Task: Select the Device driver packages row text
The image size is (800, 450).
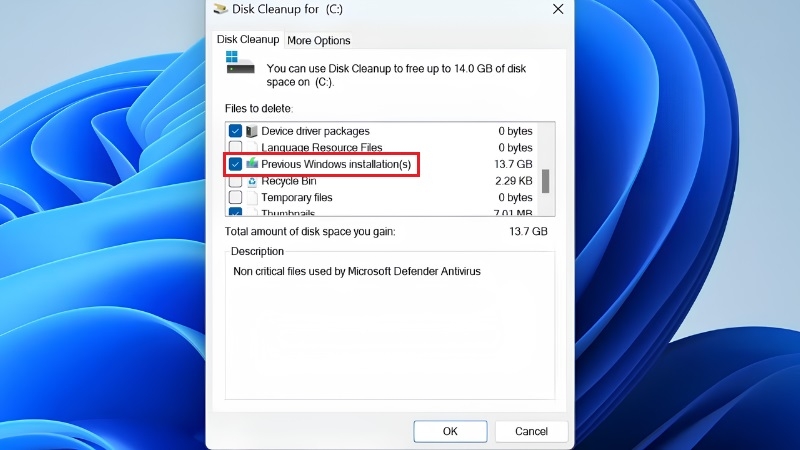Action: (315, 131)
